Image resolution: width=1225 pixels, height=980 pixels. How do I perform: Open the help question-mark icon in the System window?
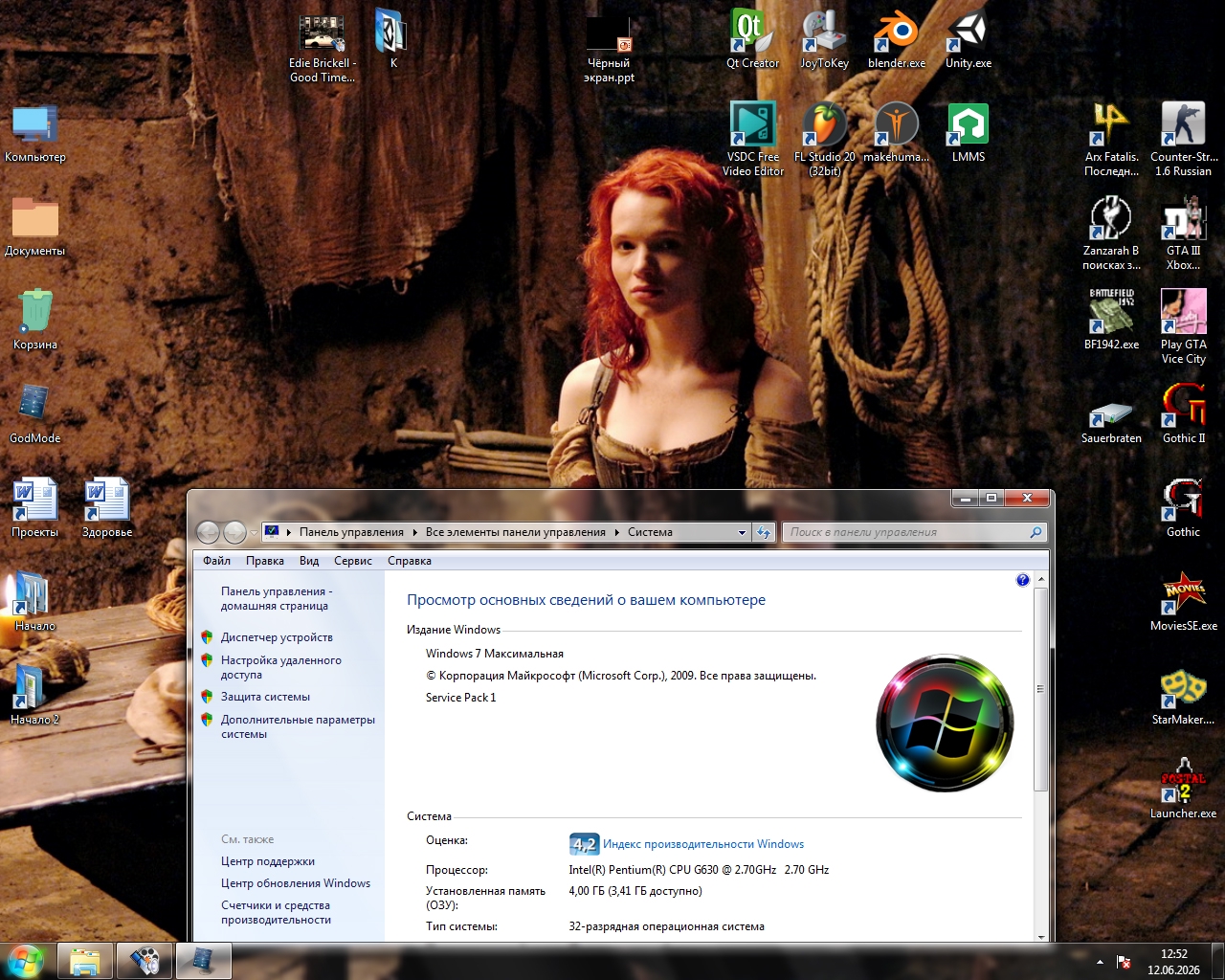[1022, 580]
